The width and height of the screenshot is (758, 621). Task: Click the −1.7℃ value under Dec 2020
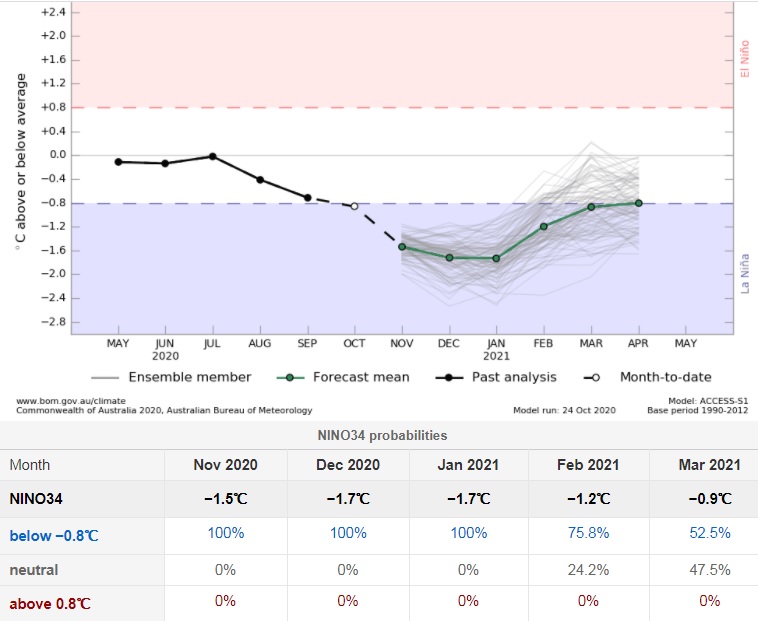pos(348,498)
